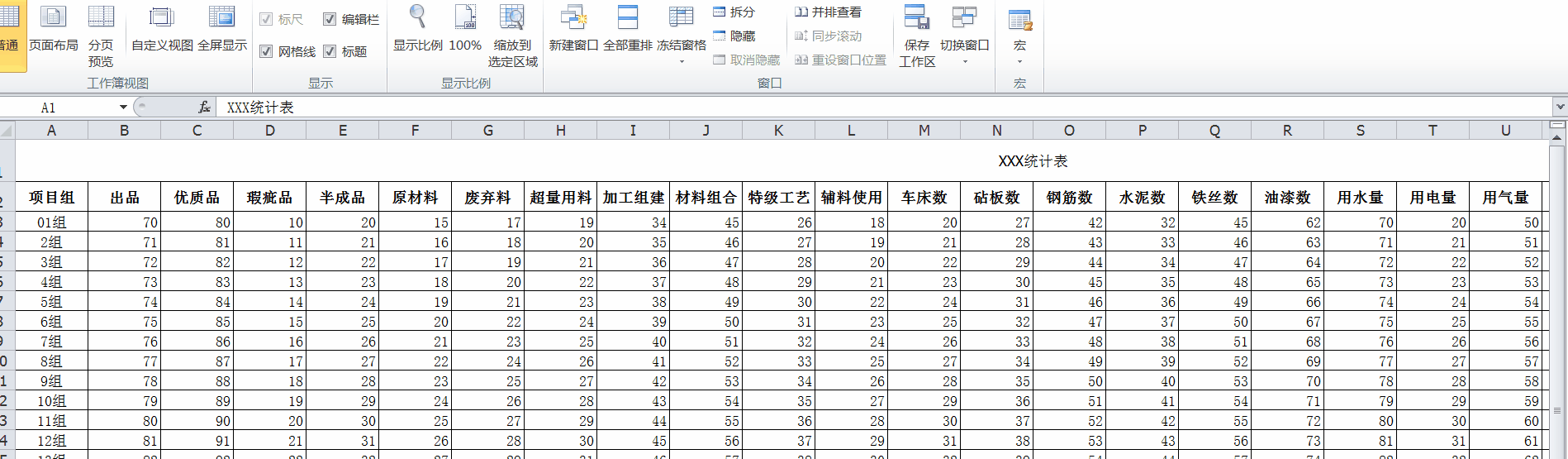Open the Macros dropdown arrow
Screen dimensions: 1568x459
point(1019,63)
